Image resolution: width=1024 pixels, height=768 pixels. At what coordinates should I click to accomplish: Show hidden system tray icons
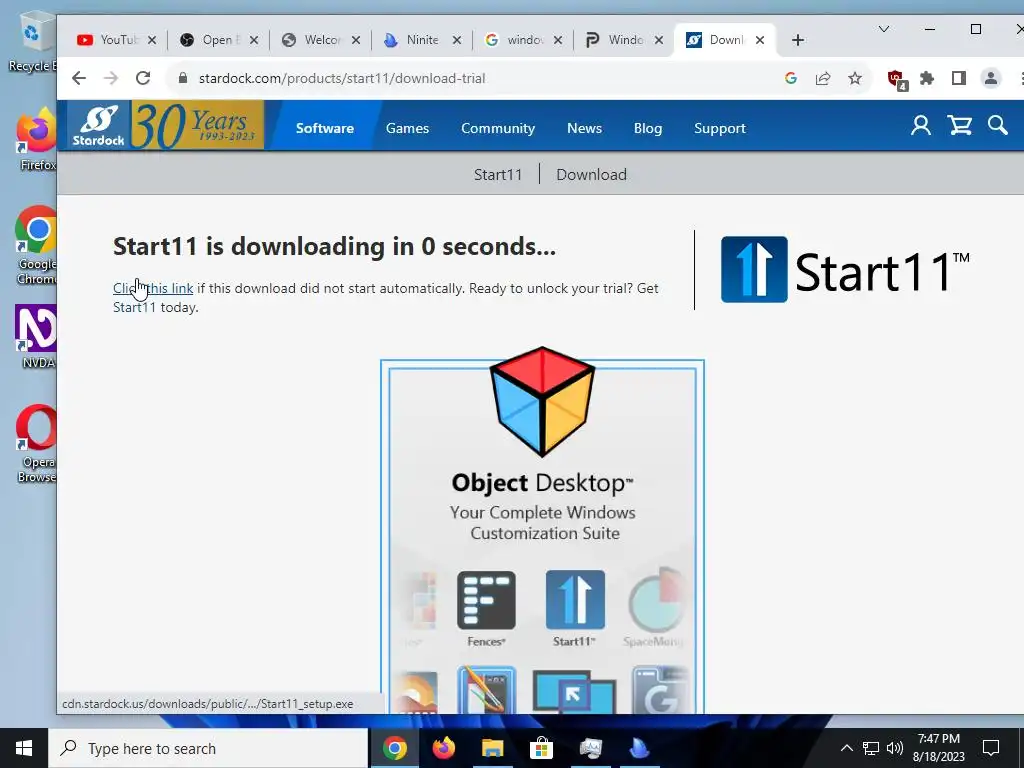[x=846, y=748]
